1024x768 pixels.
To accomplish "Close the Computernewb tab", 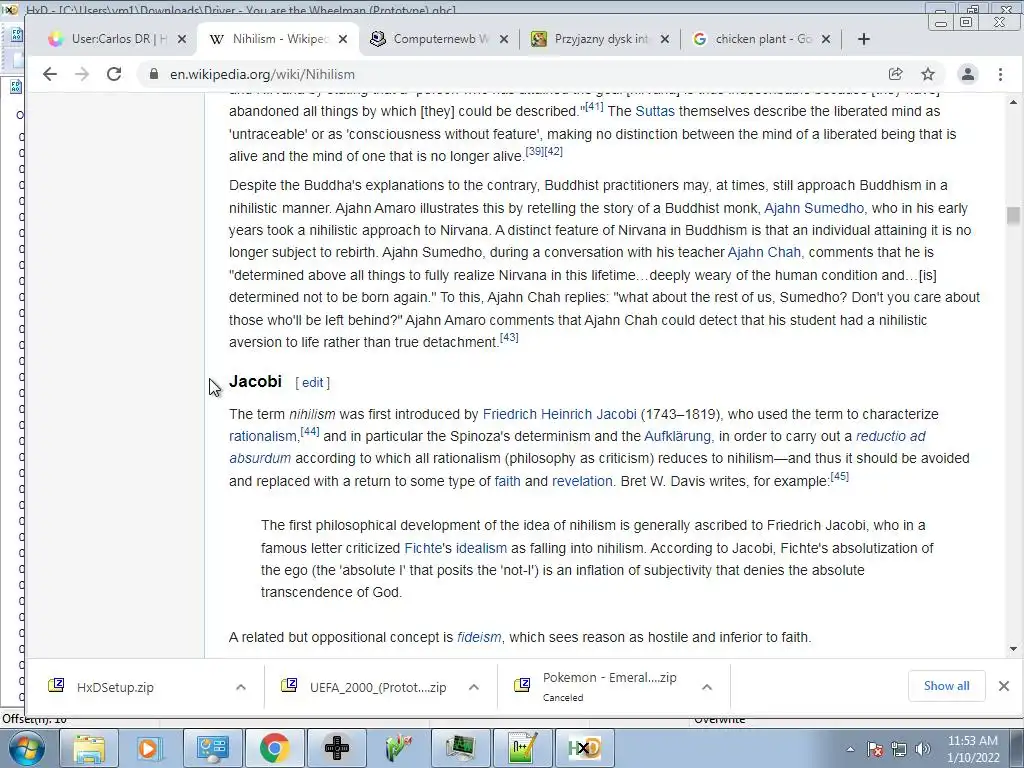I will point(504,39).
